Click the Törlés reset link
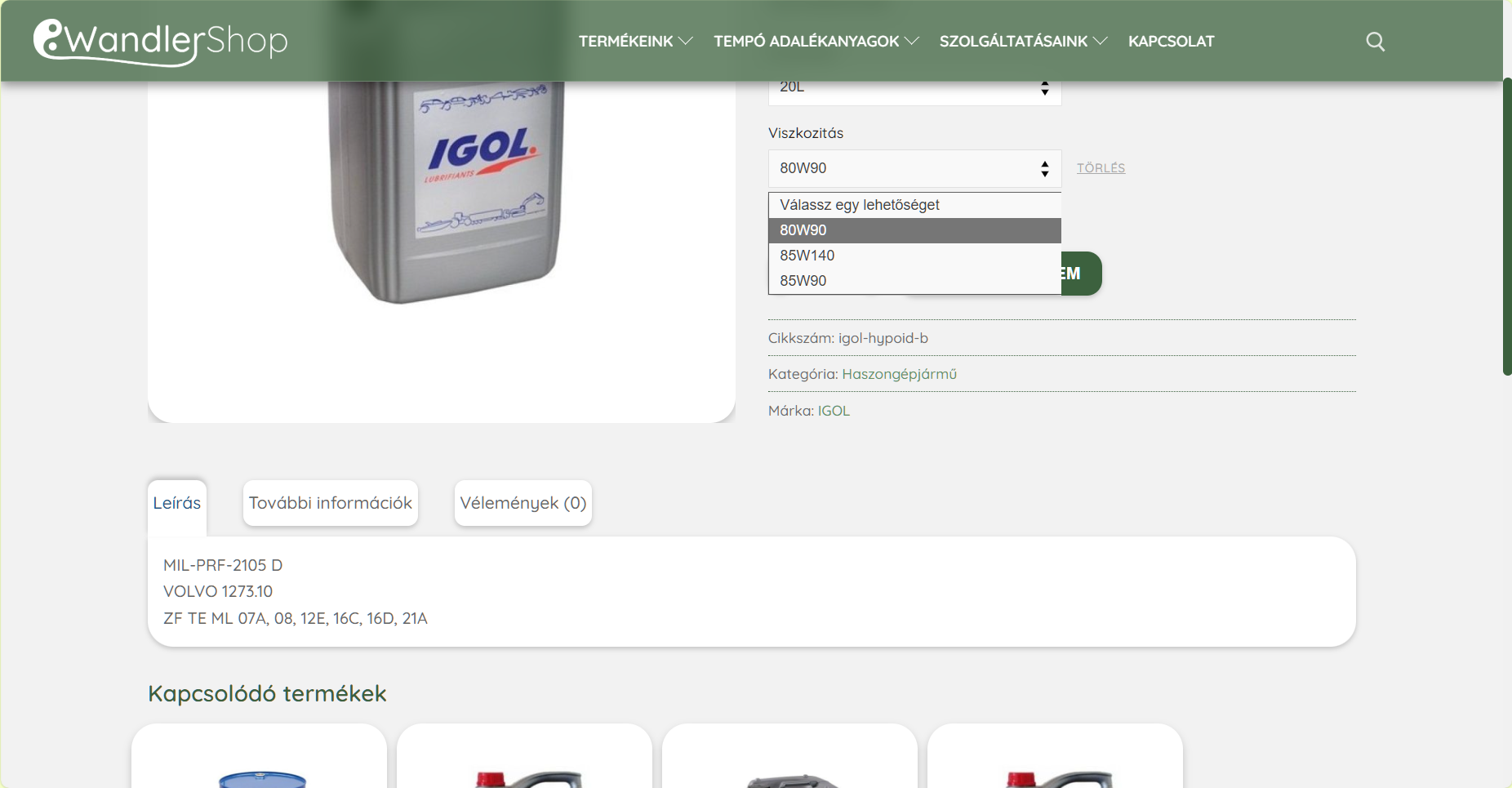1512x788 pixels. tap(1101, 168)
